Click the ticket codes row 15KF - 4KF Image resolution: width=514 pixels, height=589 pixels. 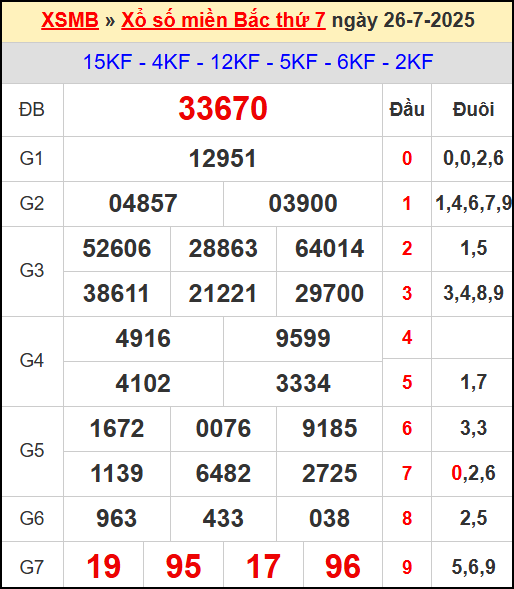pyautogui.click(x=258, y=62)
